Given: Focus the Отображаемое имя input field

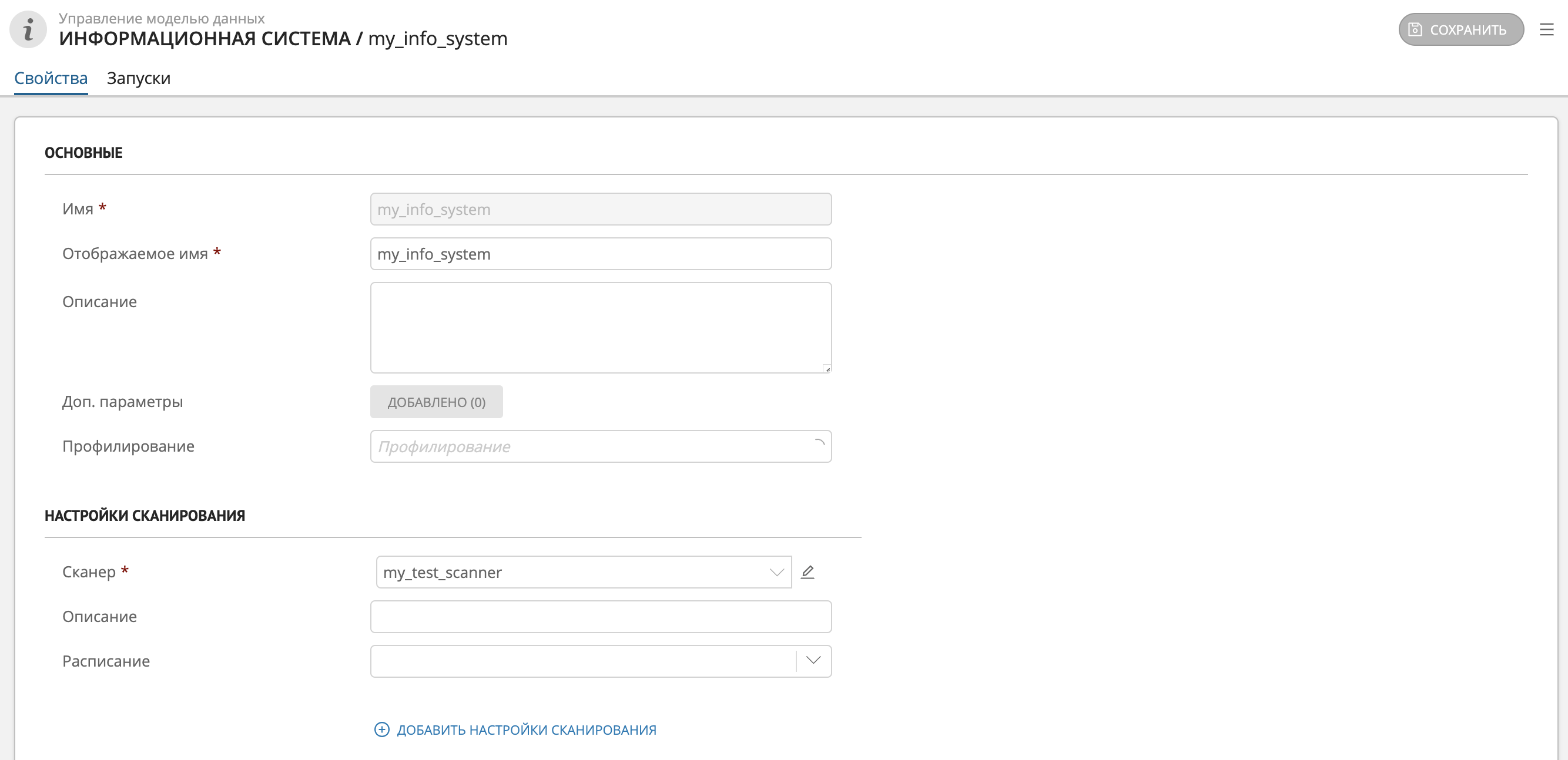Looking at the screenshot, I should [x=600, y=254].
